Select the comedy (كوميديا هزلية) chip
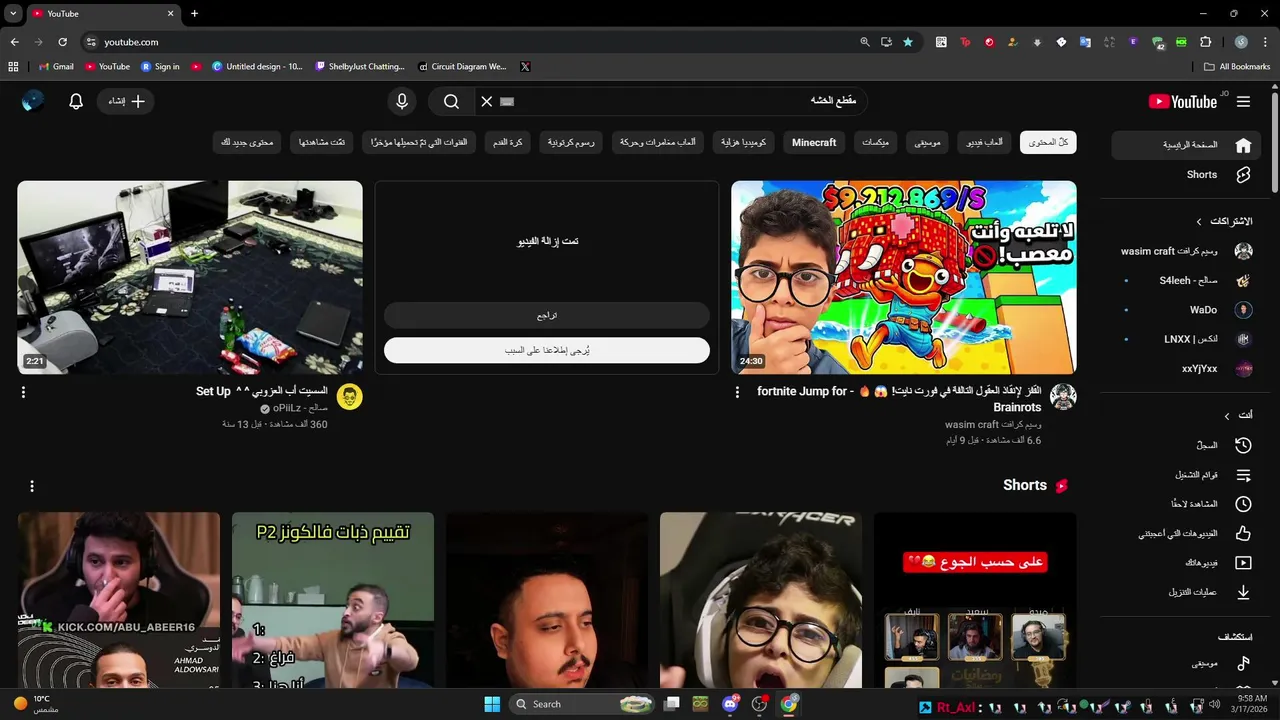The width and height of the screenshot is (1280, 720). click(744, 143)
